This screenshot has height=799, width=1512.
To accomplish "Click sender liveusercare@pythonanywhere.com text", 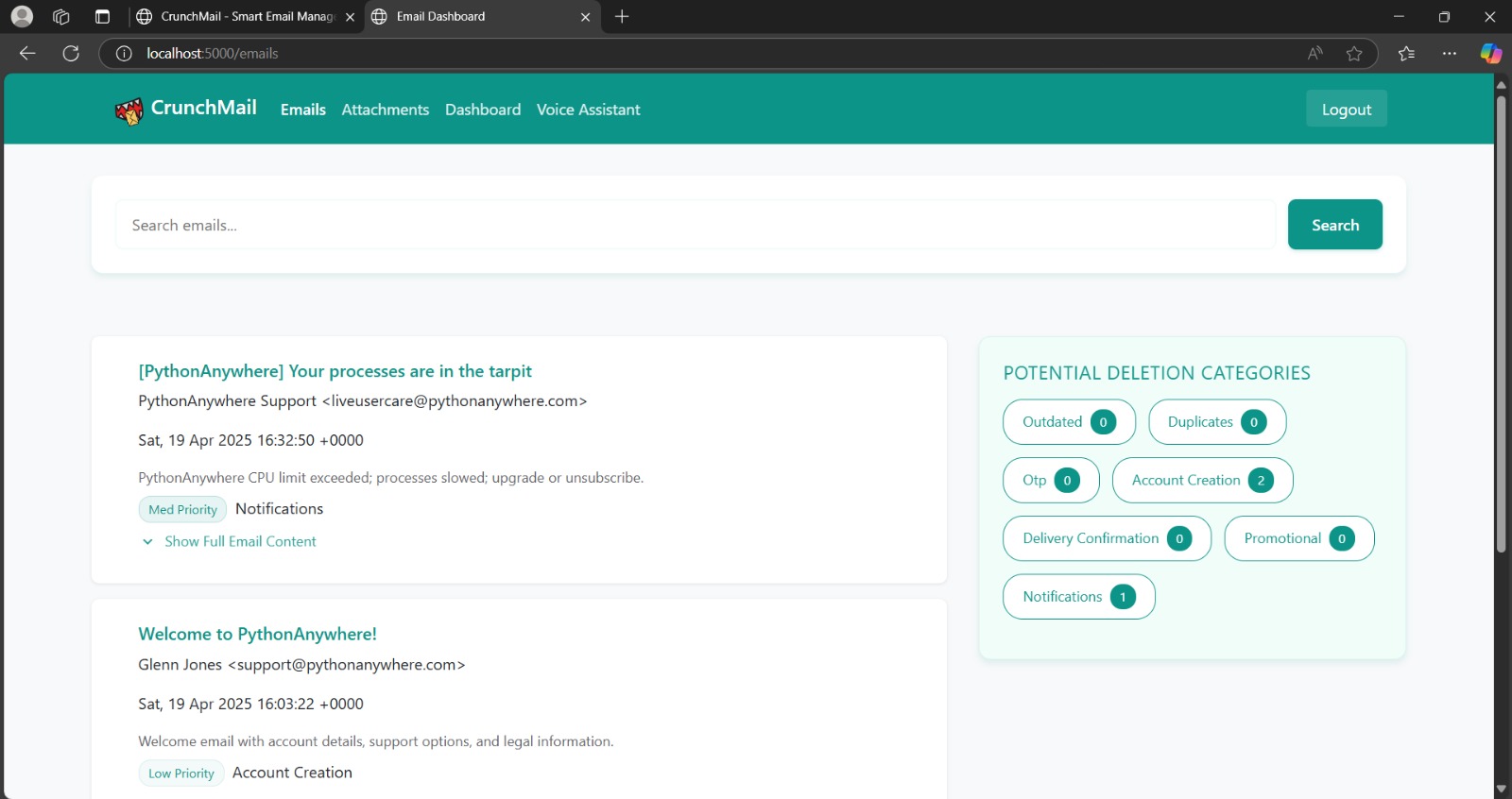I will click(x=455, y=400).
